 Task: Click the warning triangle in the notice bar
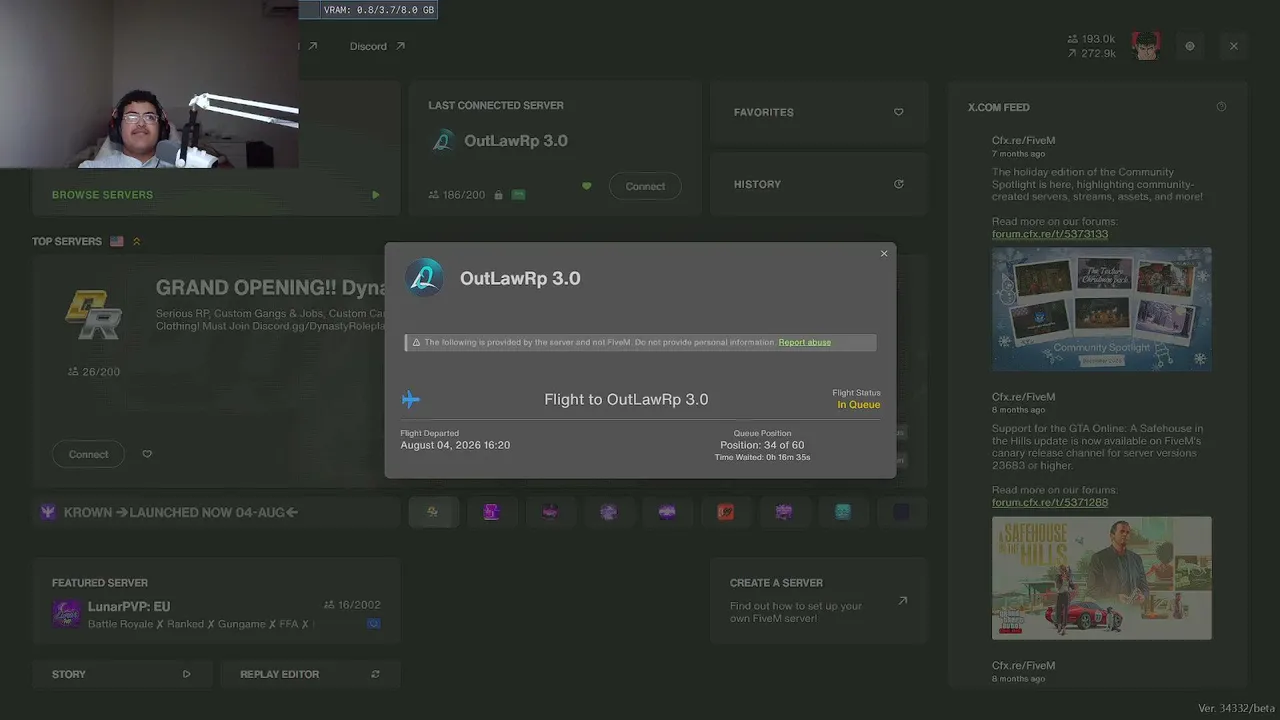tap(416, 342)
